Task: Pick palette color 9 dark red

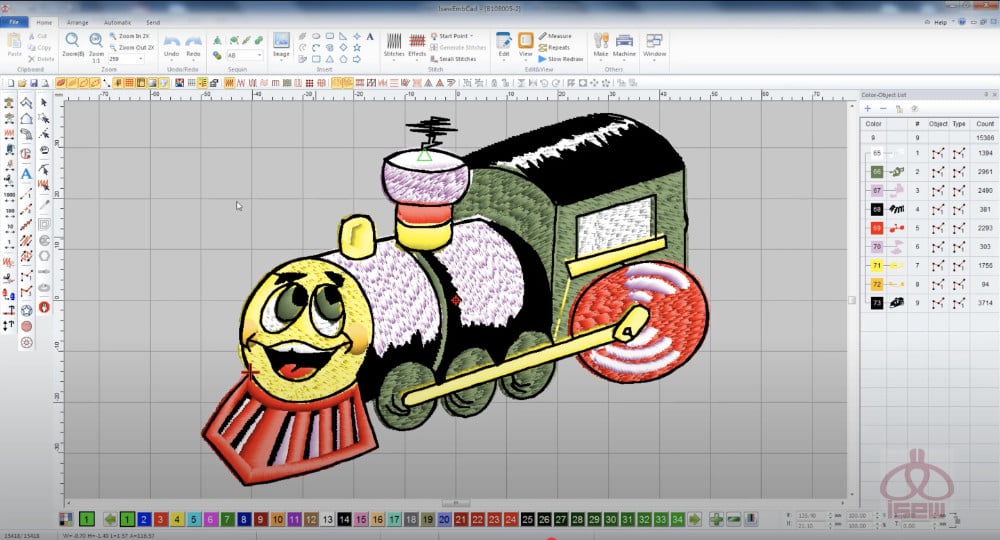Action: click(x=260, y=520)
